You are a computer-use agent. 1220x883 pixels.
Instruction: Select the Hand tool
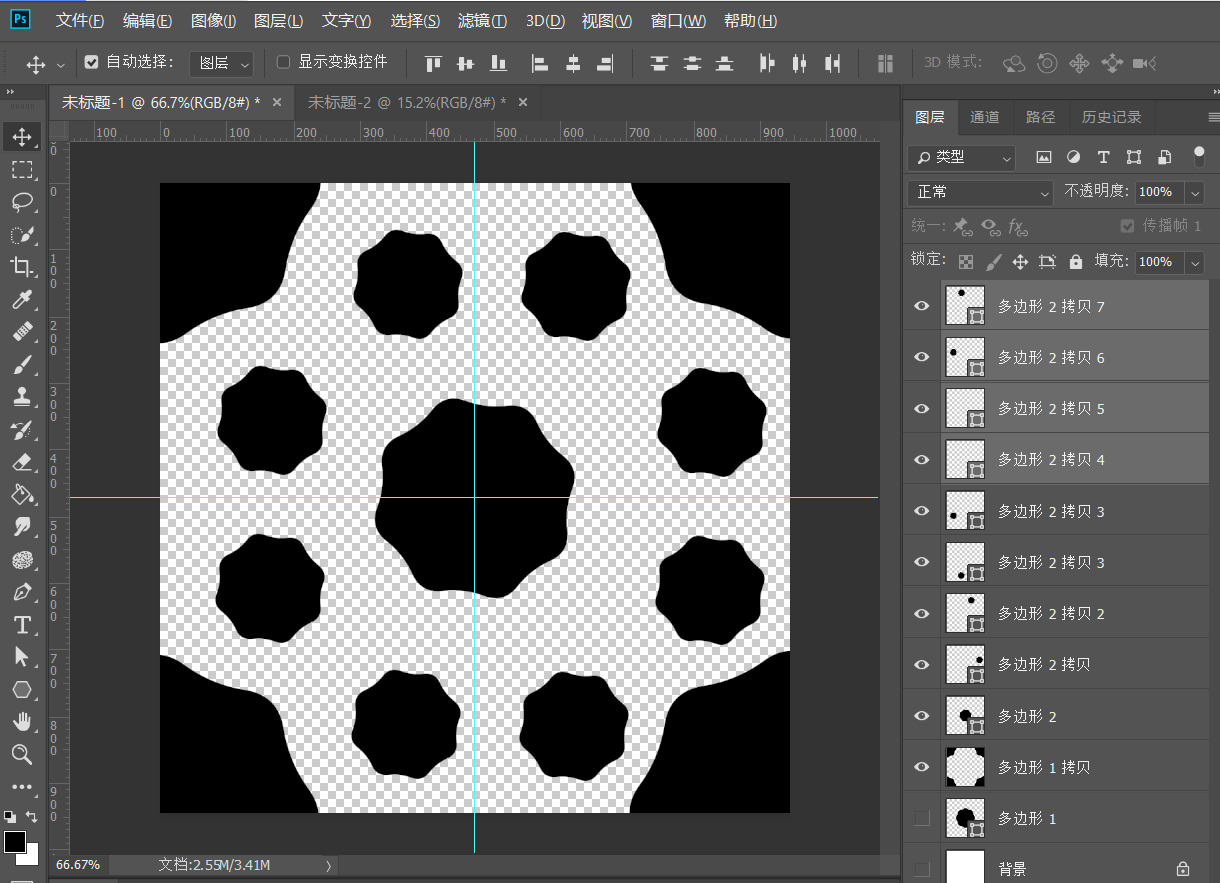[22, 722]
